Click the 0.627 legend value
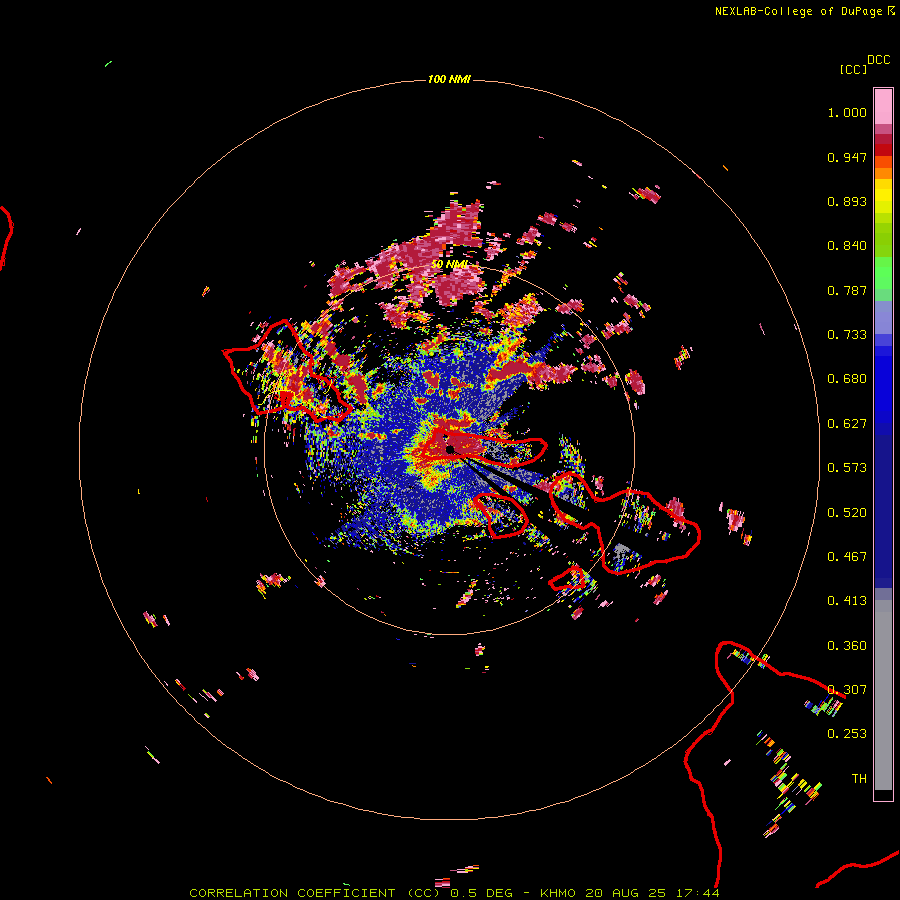This screenshot has height=900, width=900. click(847, 424)
